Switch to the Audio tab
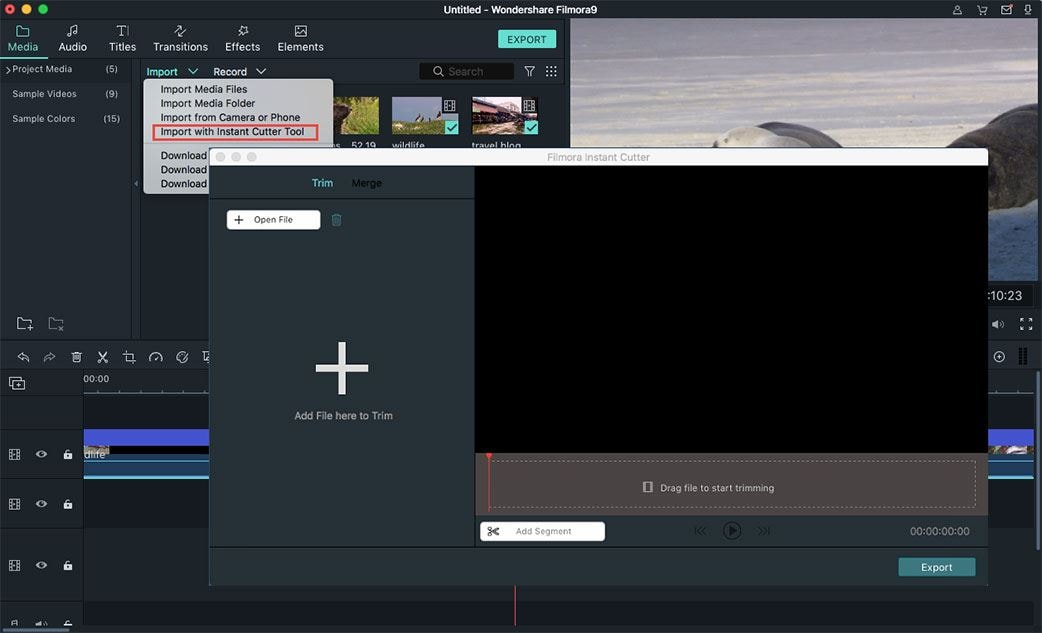The height and width of the screenshot is (633, 1042). point(72,39)
